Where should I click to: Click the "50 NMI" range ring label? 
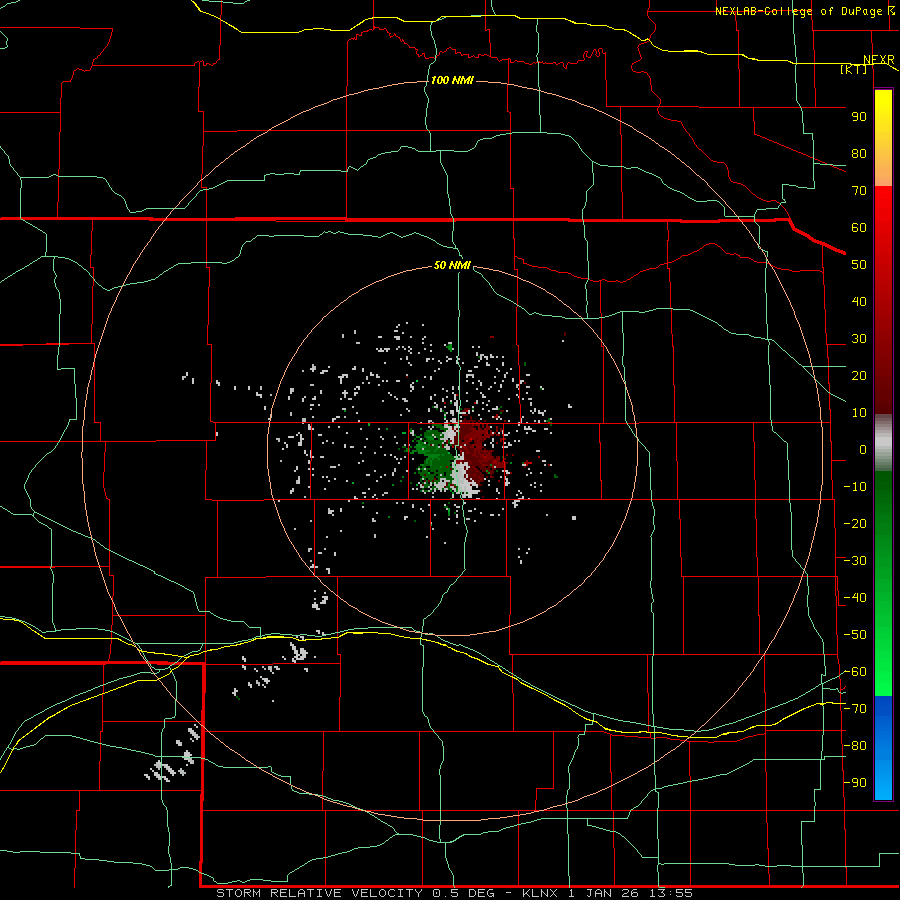[452, 265]
